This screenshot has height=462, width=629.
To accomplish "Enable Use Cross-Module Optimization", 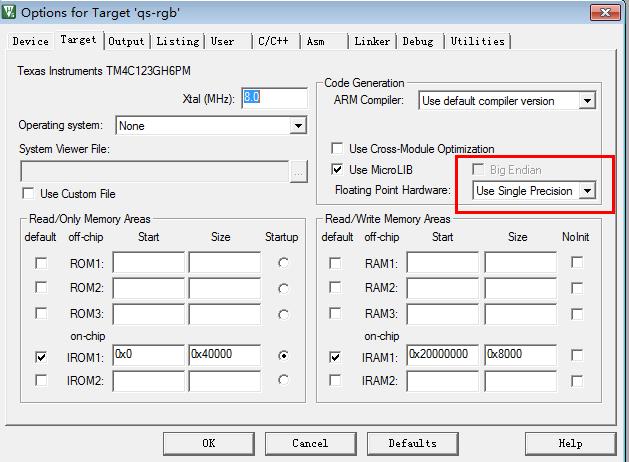I will click(x=337, y=148).
